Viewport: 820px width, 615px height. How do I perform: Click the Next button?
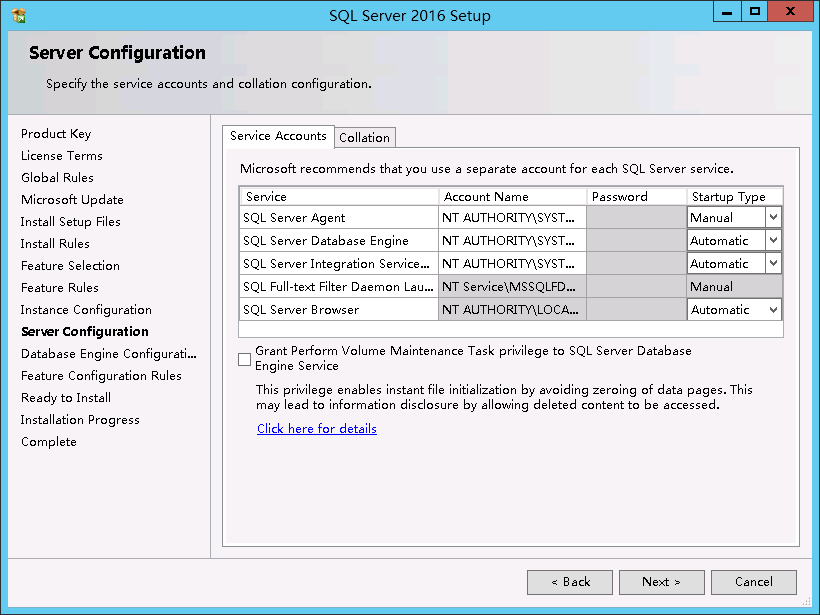(x=662, y=582)
